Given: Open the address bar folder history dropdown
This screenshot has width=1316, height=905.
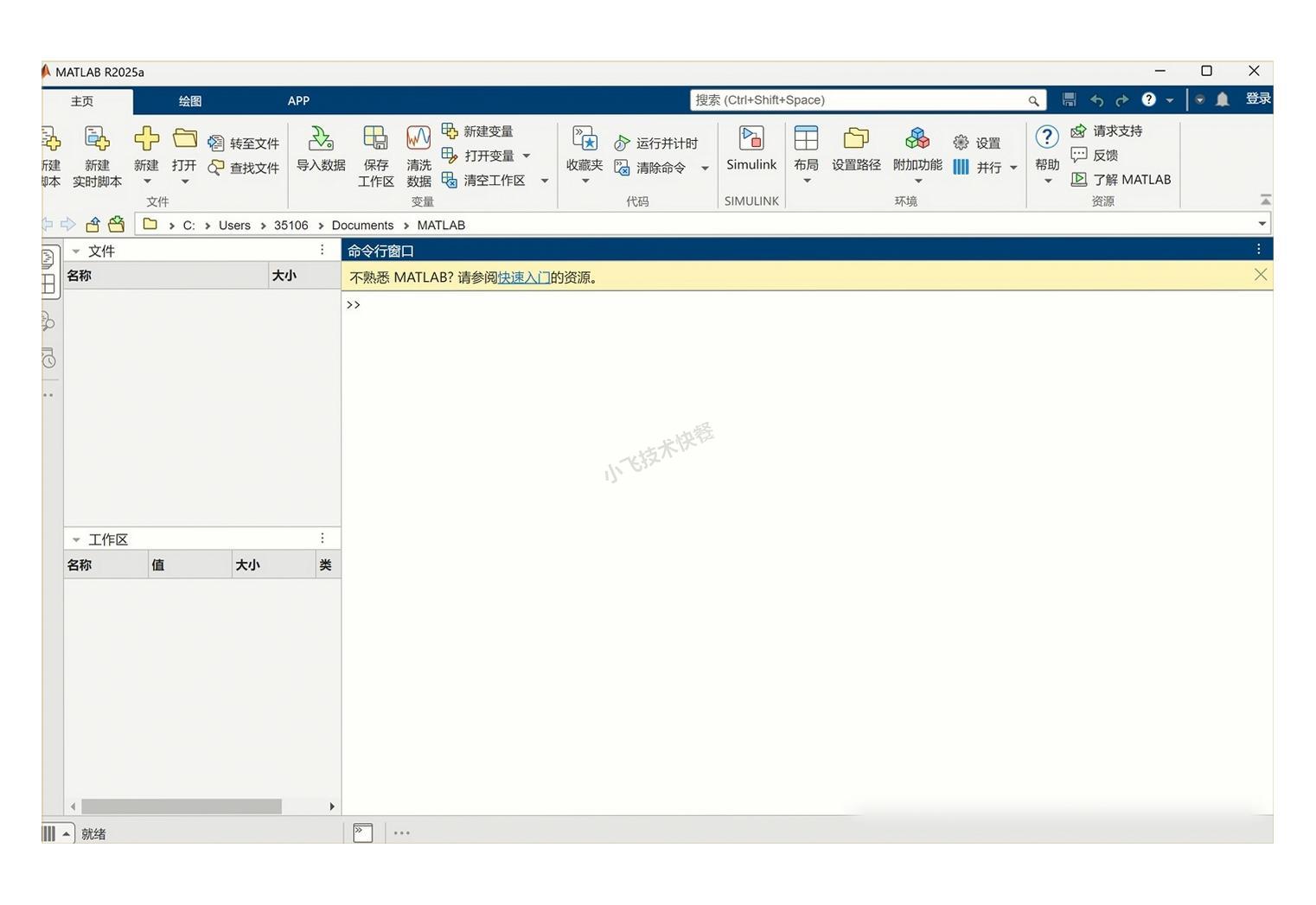Looking at the screenshot, I should tap(1262, 225).
